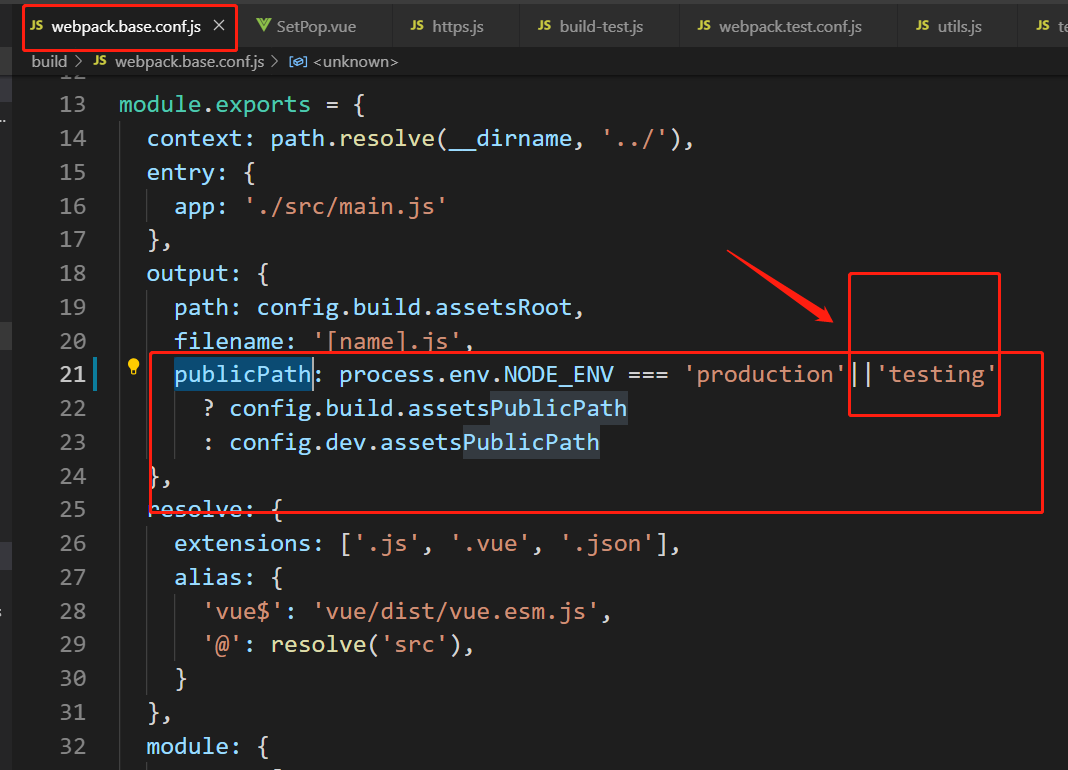The image size is (1068, 770).
Task: Click the symbol icon beside <unknown> breadcrumb
Action: tap(297, 62)
